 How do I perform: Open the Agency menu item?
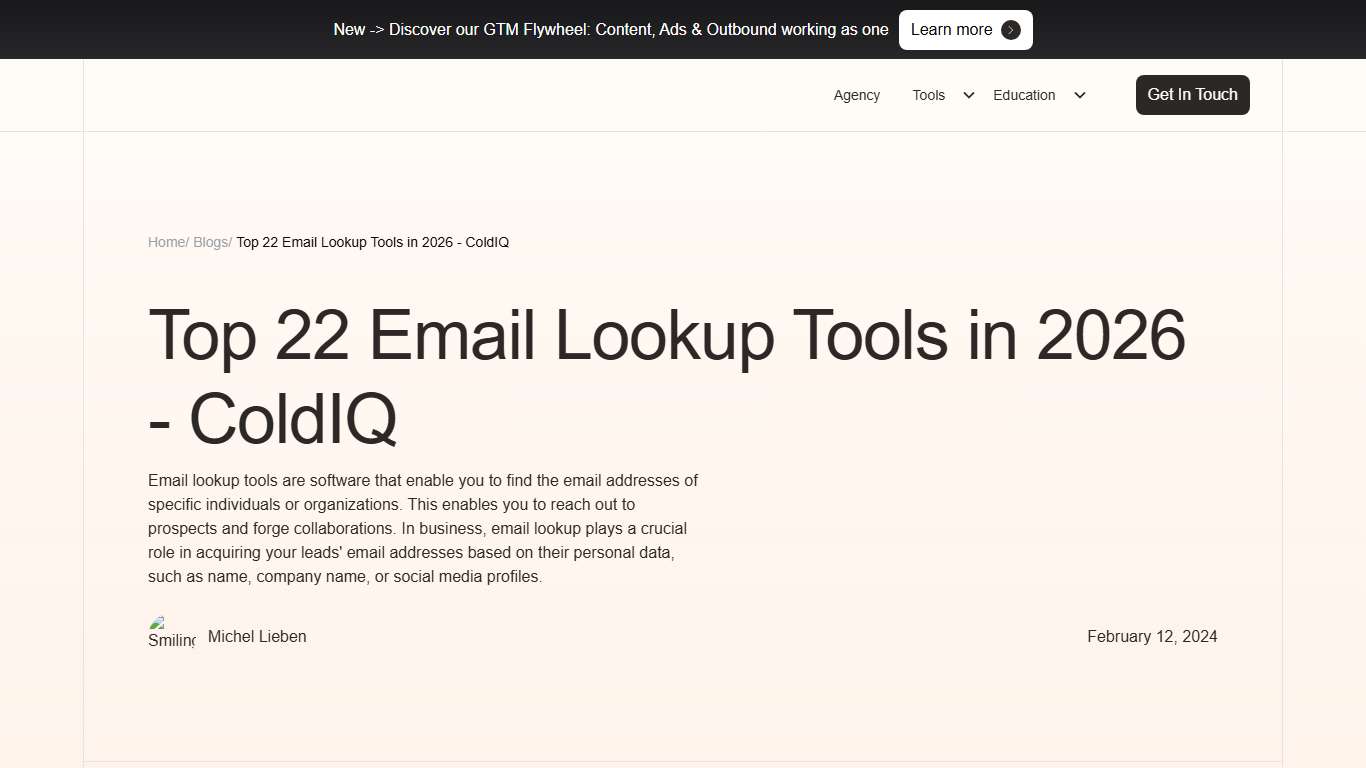(856, 95)
